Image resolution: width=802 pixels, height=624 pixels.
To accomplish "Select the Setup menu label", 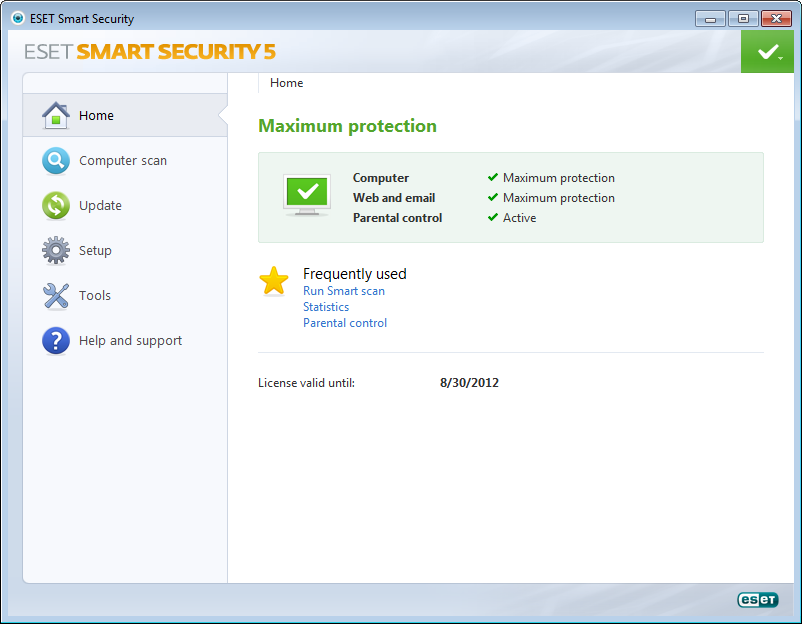I will (95, 251).
